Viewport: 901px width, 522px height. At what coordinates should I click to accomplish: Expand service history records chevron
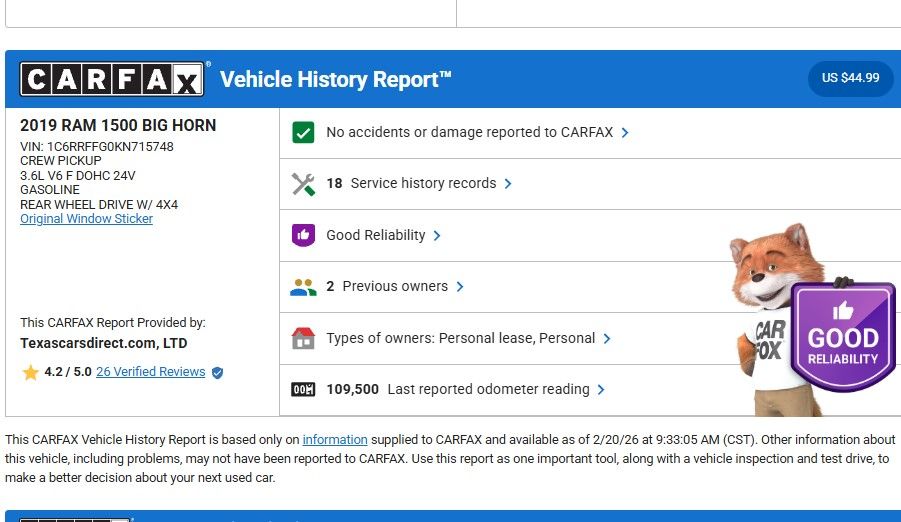508,184
